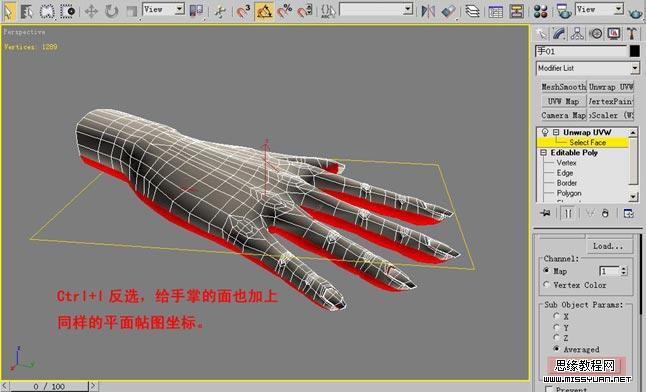646x392 pixels.
Task: Toggle Unwrap UVW lightbulb visibility
Action: [545, 132]
